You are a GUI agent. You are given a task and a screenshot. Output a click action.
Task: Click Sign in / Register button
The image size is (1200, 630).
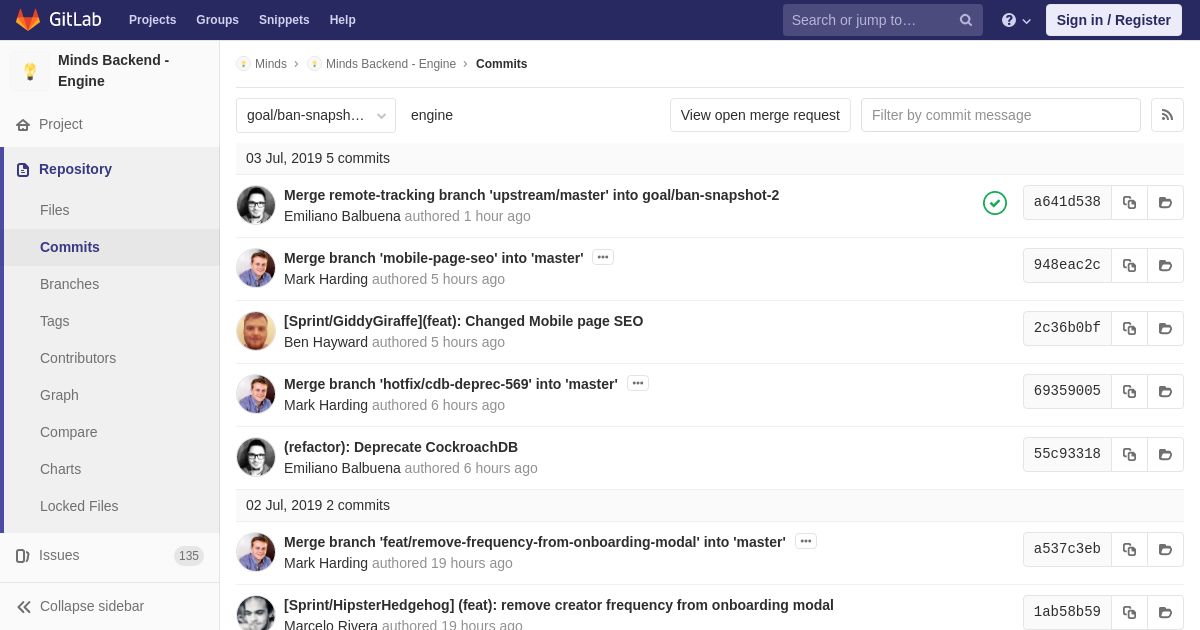click(1114, 20)
